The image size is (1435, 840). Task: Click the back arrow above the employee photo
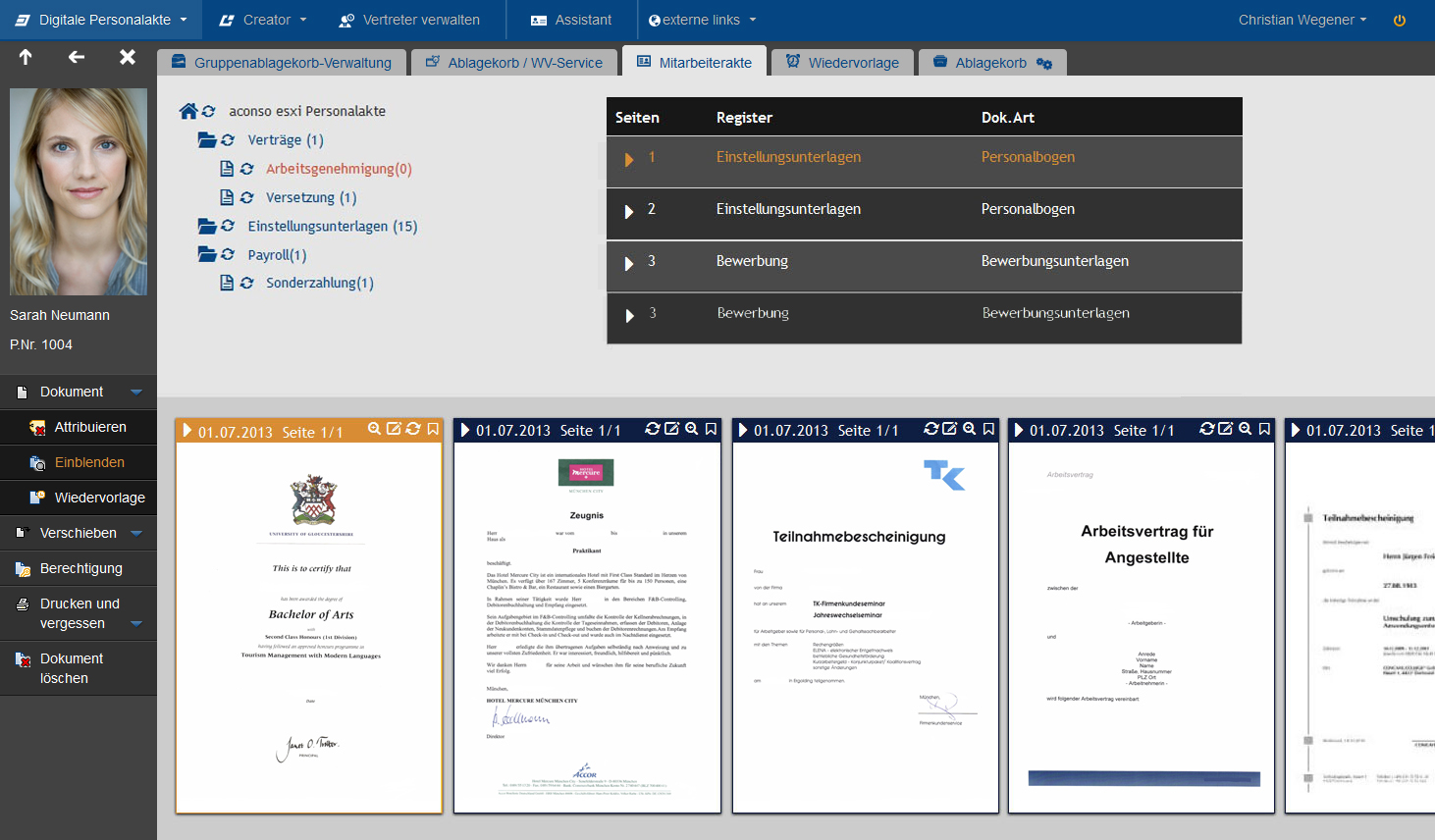pos(76,57)
